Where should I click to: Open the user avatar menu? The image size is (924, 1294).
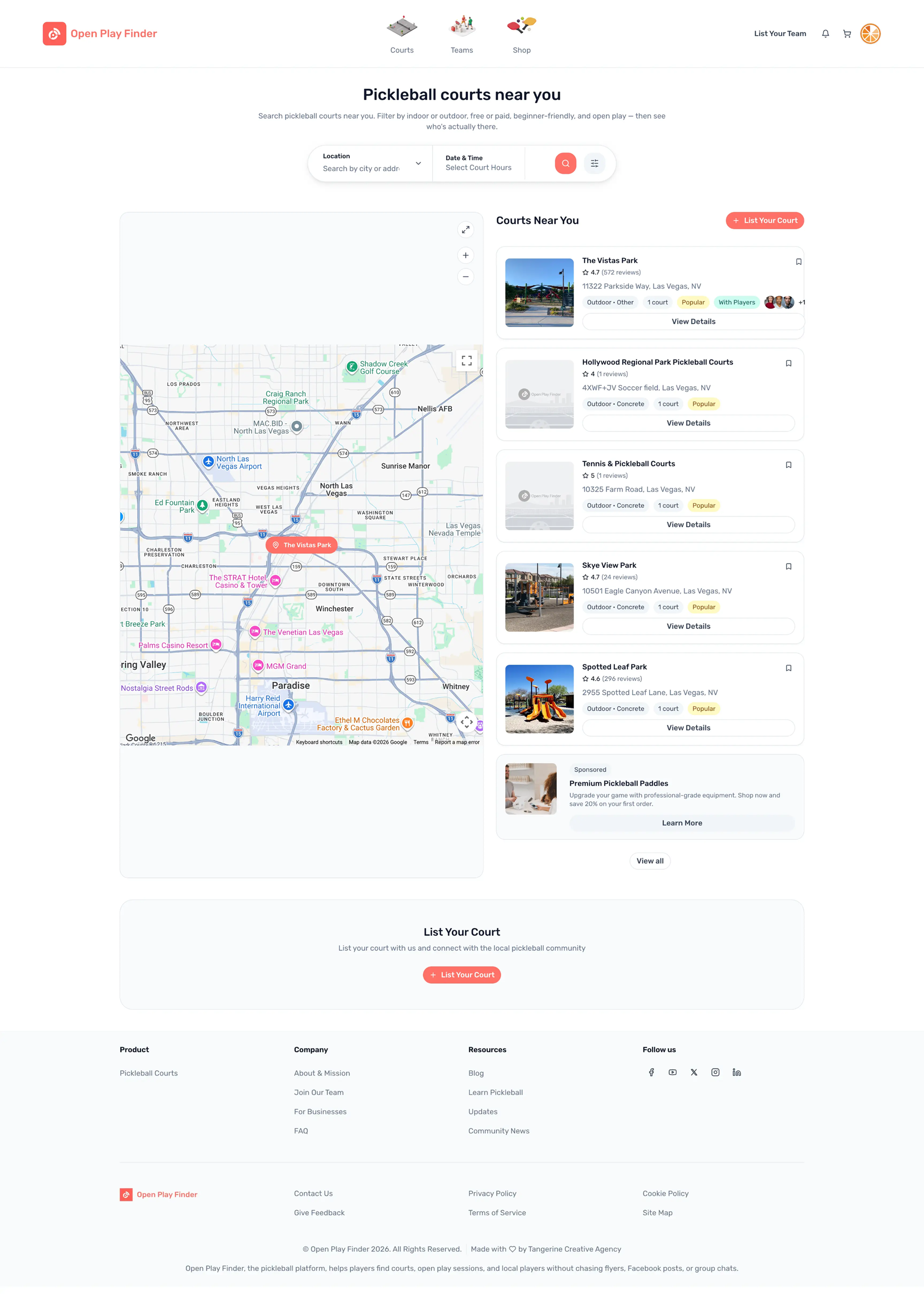(x=870, y=34)
